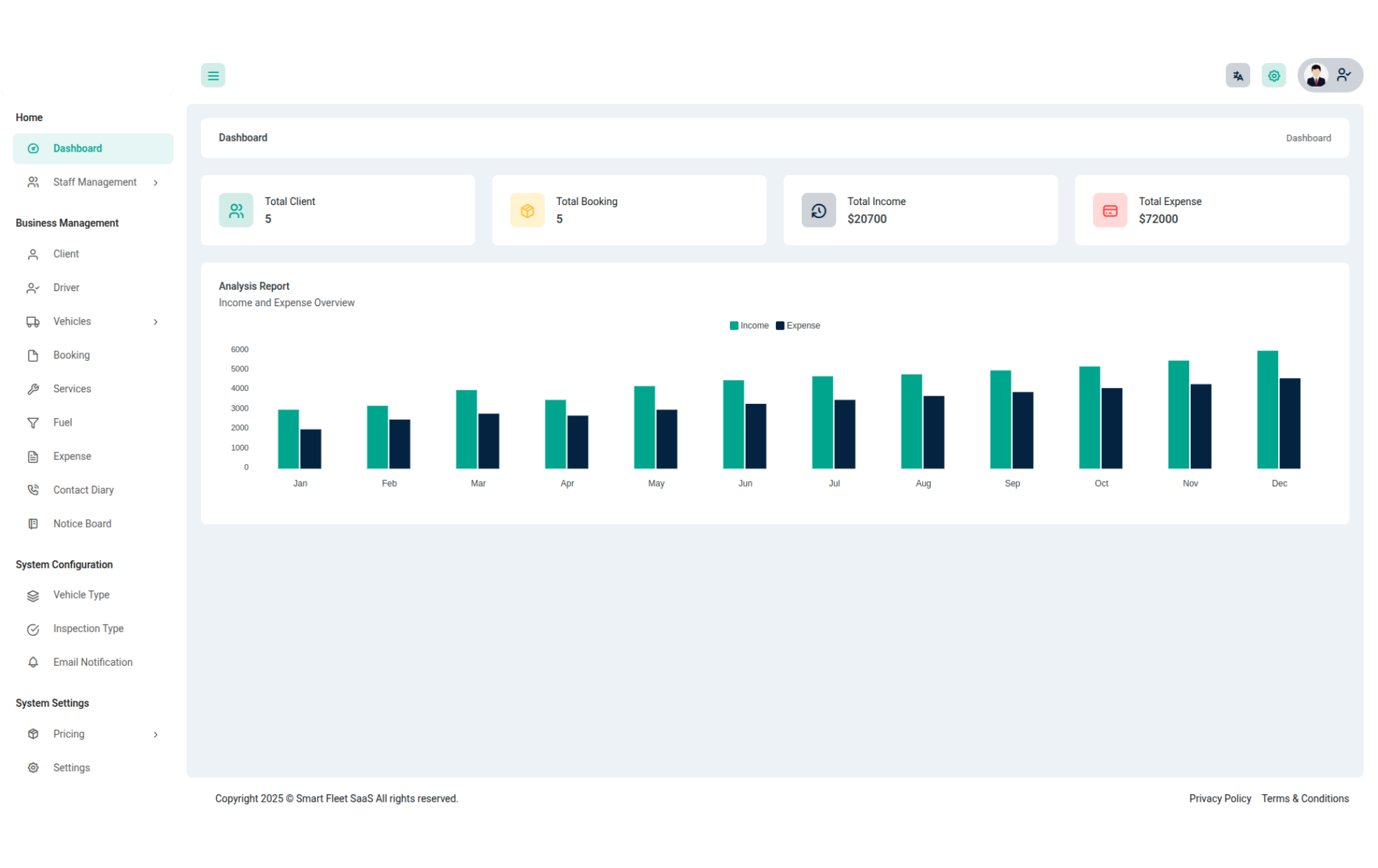Open the Booking menu item
Viewport: 1378px width, 868px height.
(71, 355)
